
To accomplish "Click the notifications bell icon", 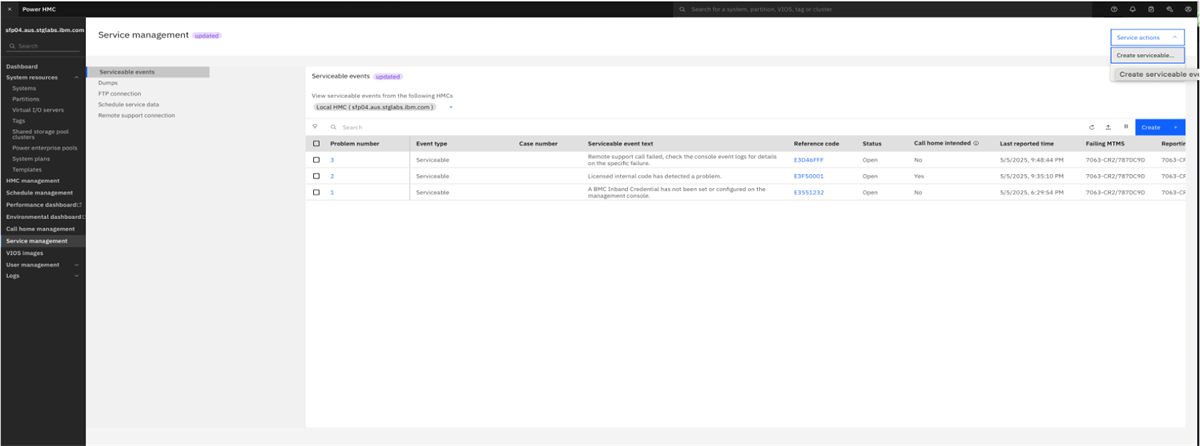I will click(1133, 9).
